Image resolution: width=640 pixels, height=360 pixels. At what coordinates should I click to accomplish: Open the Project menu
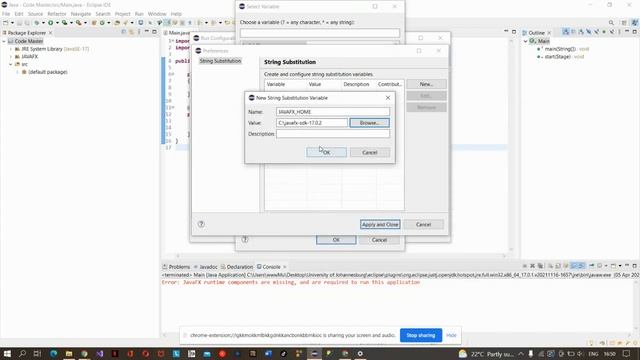coord(122,14)
